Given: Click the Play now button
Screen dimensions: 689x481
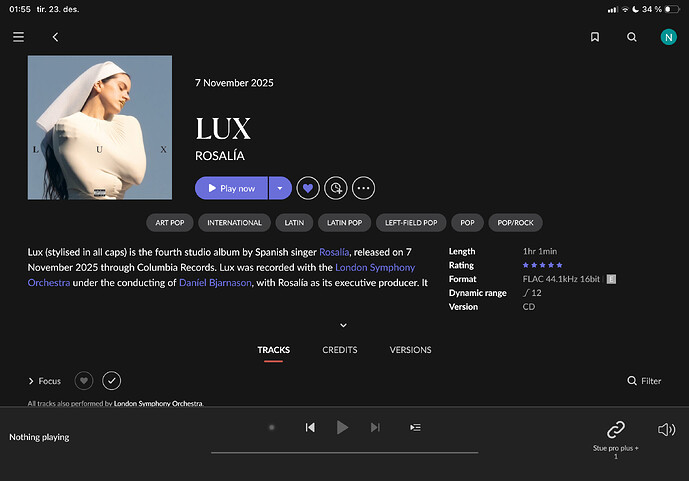Looking at the screenshot, I should [231, 188].
